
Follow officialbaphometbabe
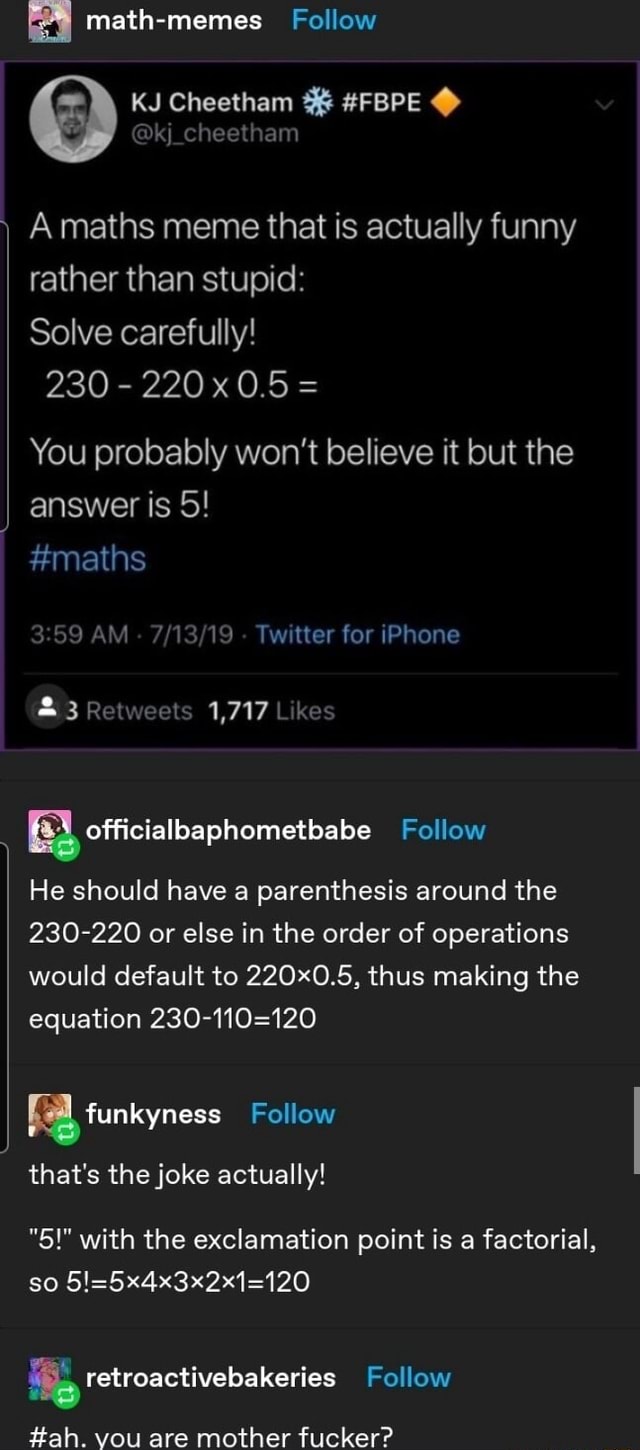pos(443,828)
